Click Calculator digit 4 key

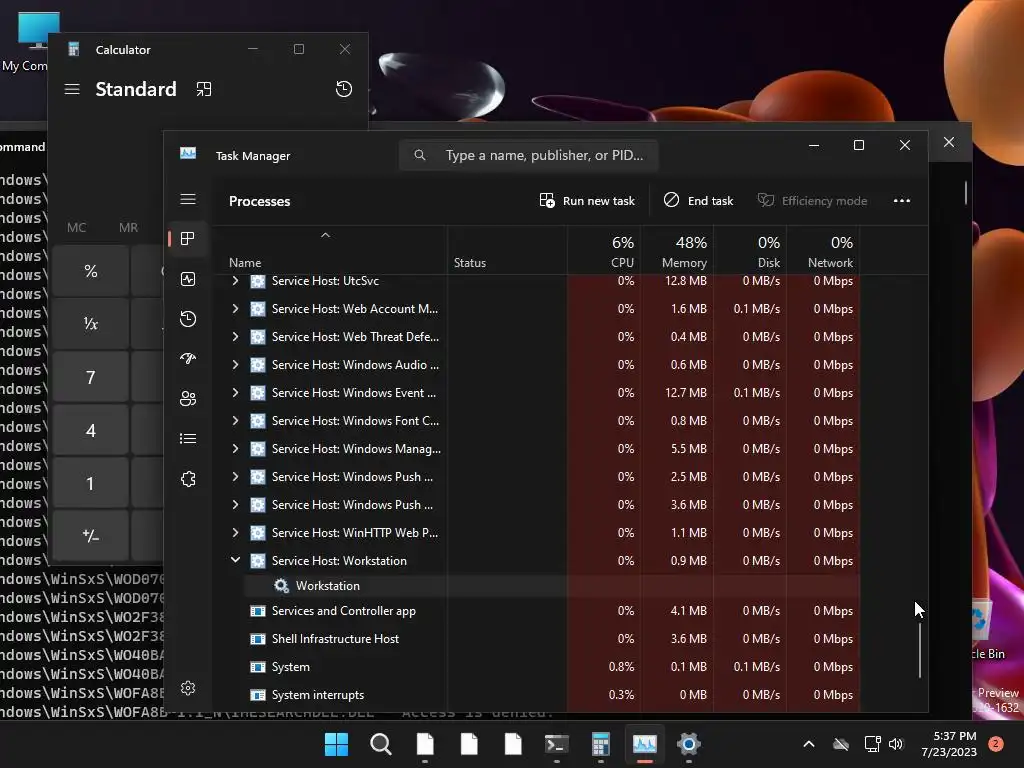click(91, 430)
